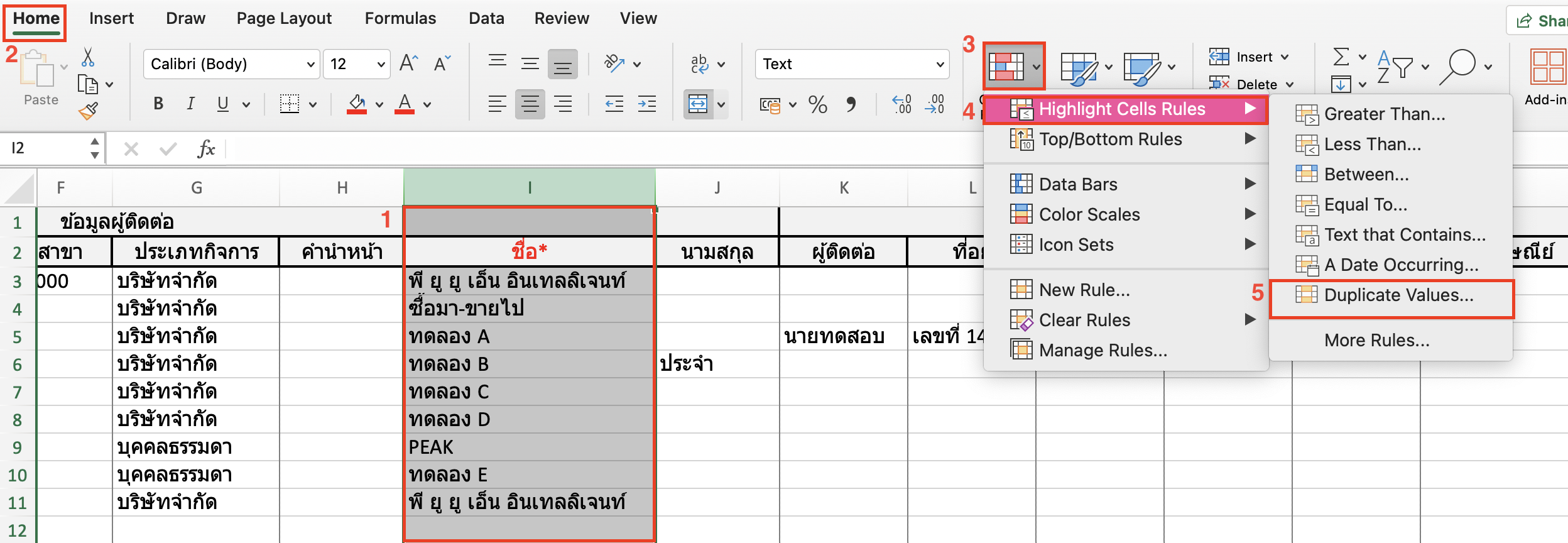Click the Orientation text angle icon
This screenshot has width=1568, height=543.
point(614,63)
